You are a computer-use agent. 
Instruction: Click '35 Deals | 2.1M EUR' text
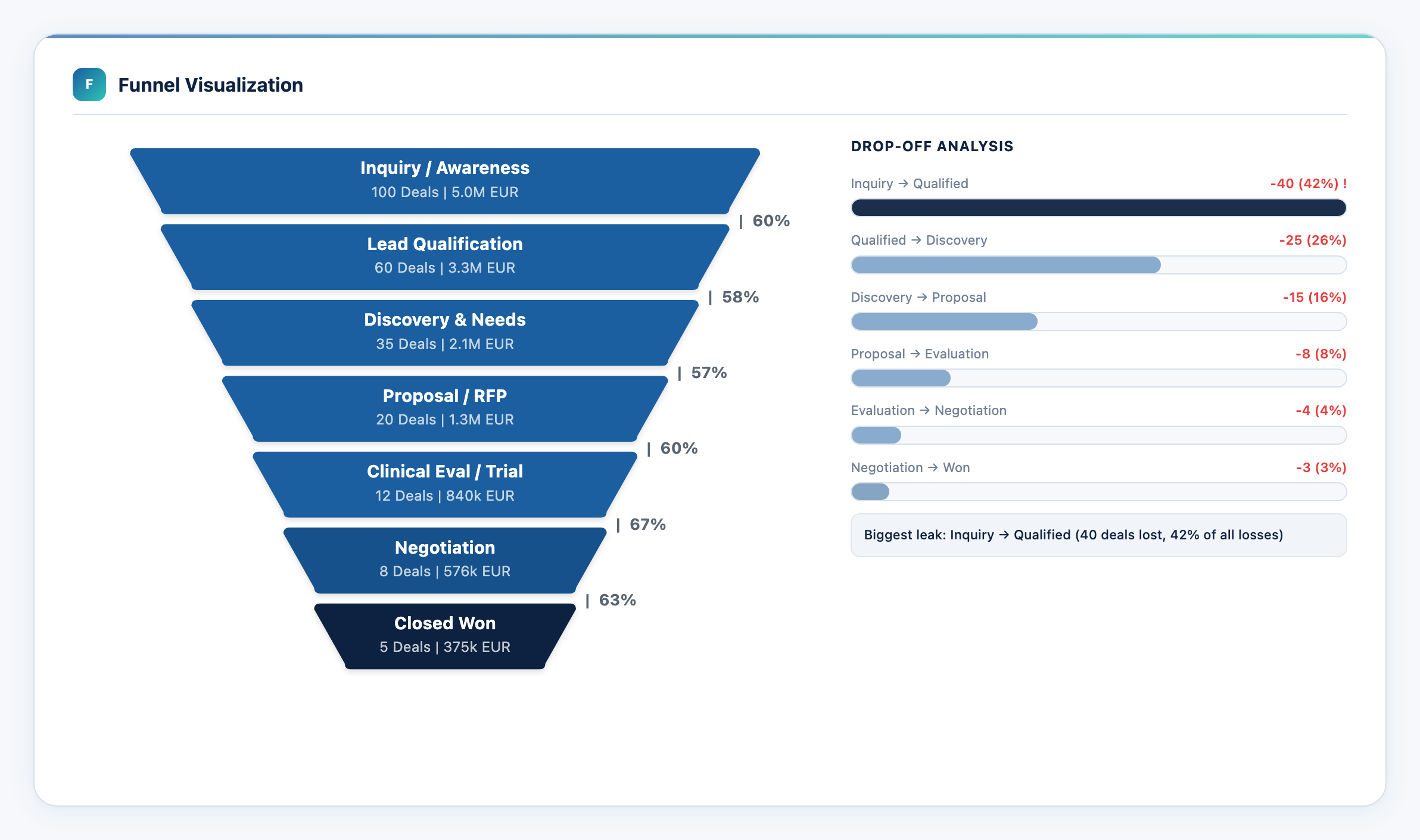tap(445, 344)
